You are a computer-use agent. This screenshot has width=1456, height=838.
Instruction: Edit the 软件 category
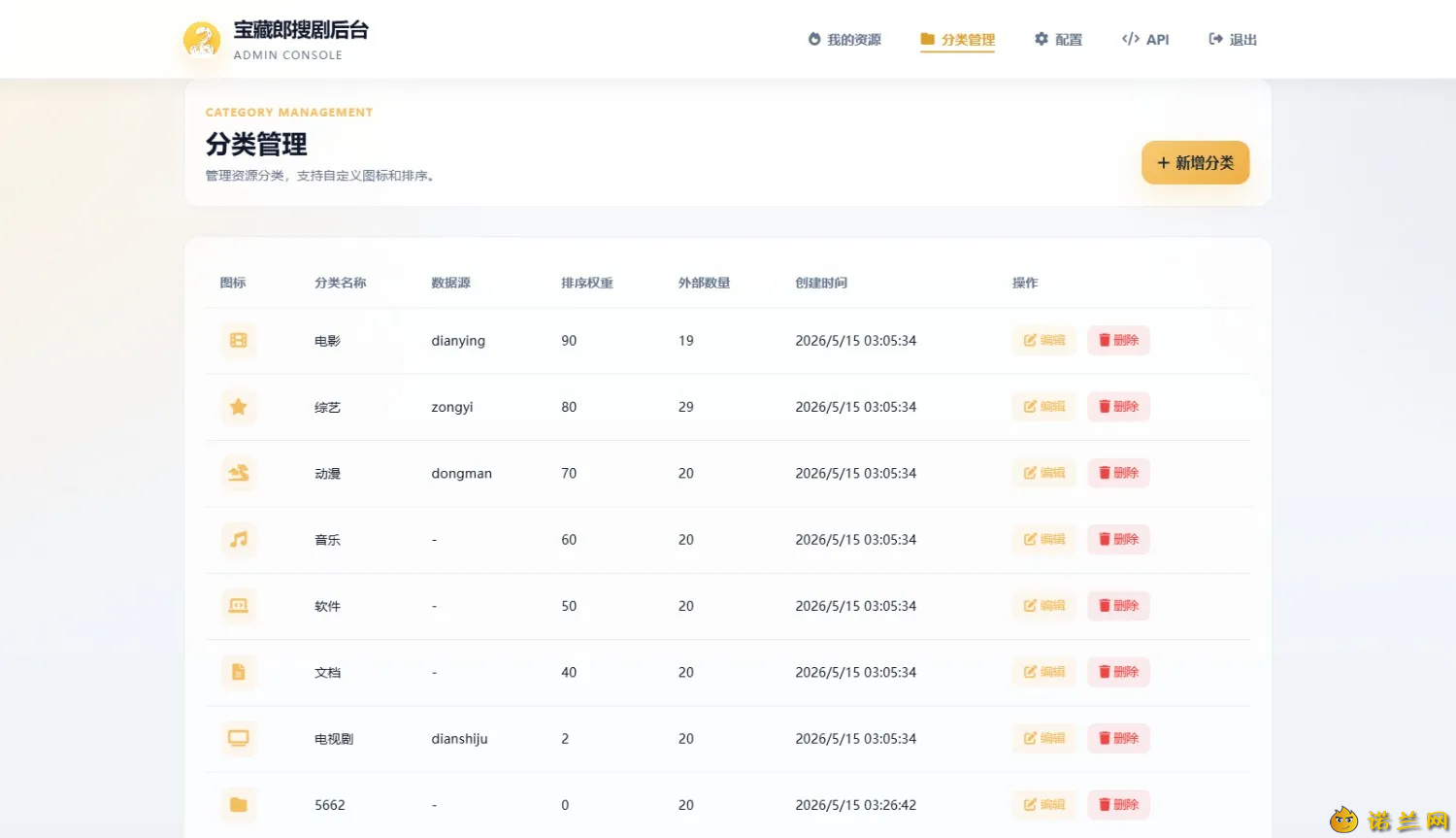click(x=1044, y=606)
